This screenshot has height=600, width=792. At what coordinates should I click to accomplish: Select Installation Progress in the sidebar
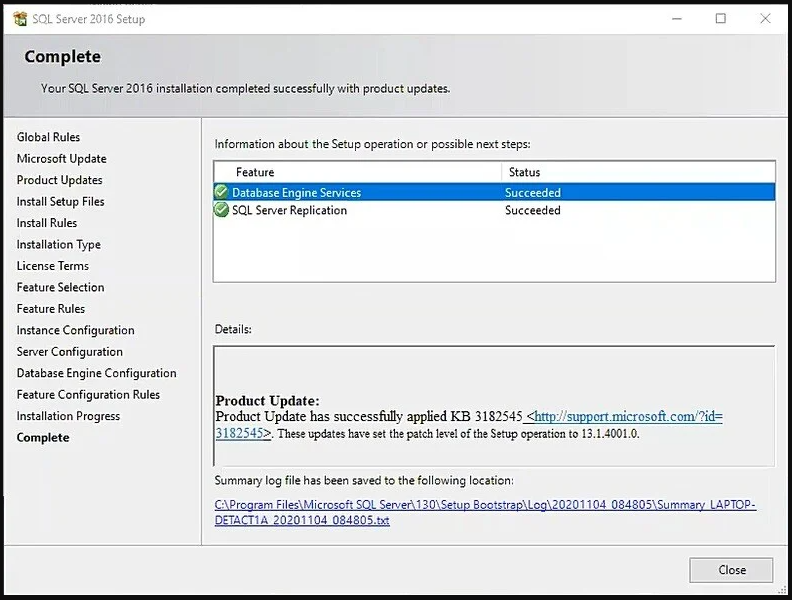click(68, 416)
